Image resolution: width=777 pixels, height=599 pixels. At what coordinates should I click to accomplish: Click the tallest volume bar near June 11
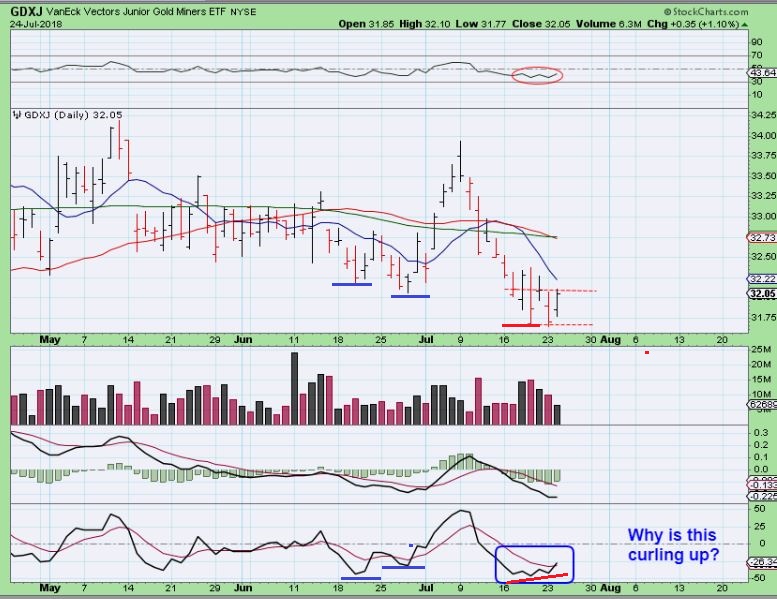(294, 388)
